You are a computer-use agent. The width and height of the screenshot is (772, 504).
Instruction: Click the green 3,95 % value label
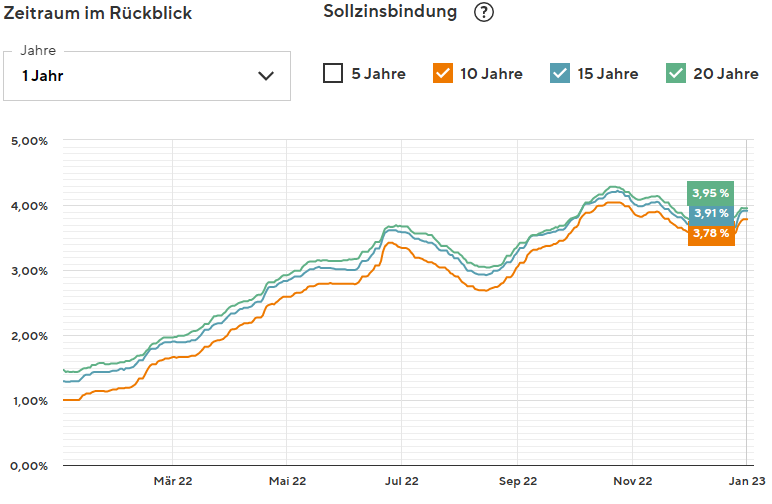click(711, 193)
